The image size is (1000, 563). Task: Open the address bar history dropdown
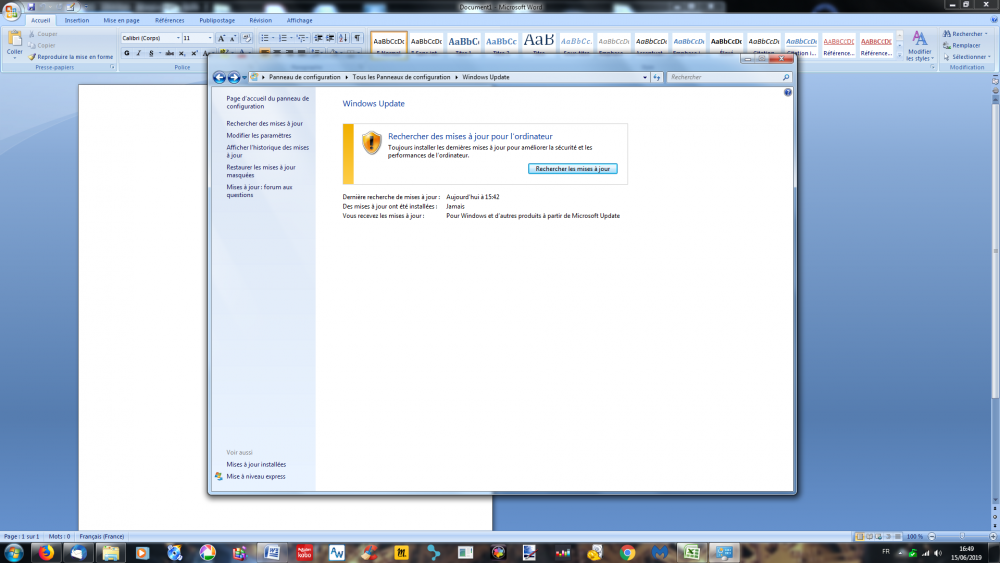click(645, 77)
